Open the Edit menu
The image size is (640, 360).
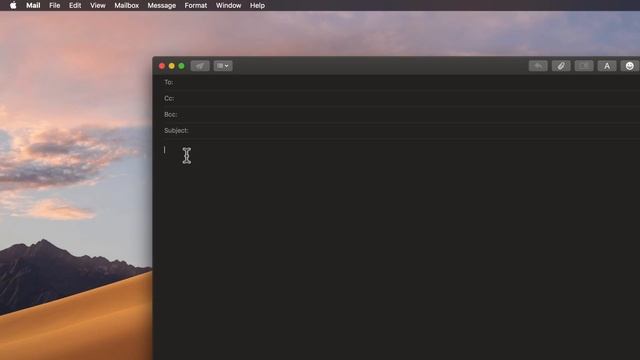point(75,5)
